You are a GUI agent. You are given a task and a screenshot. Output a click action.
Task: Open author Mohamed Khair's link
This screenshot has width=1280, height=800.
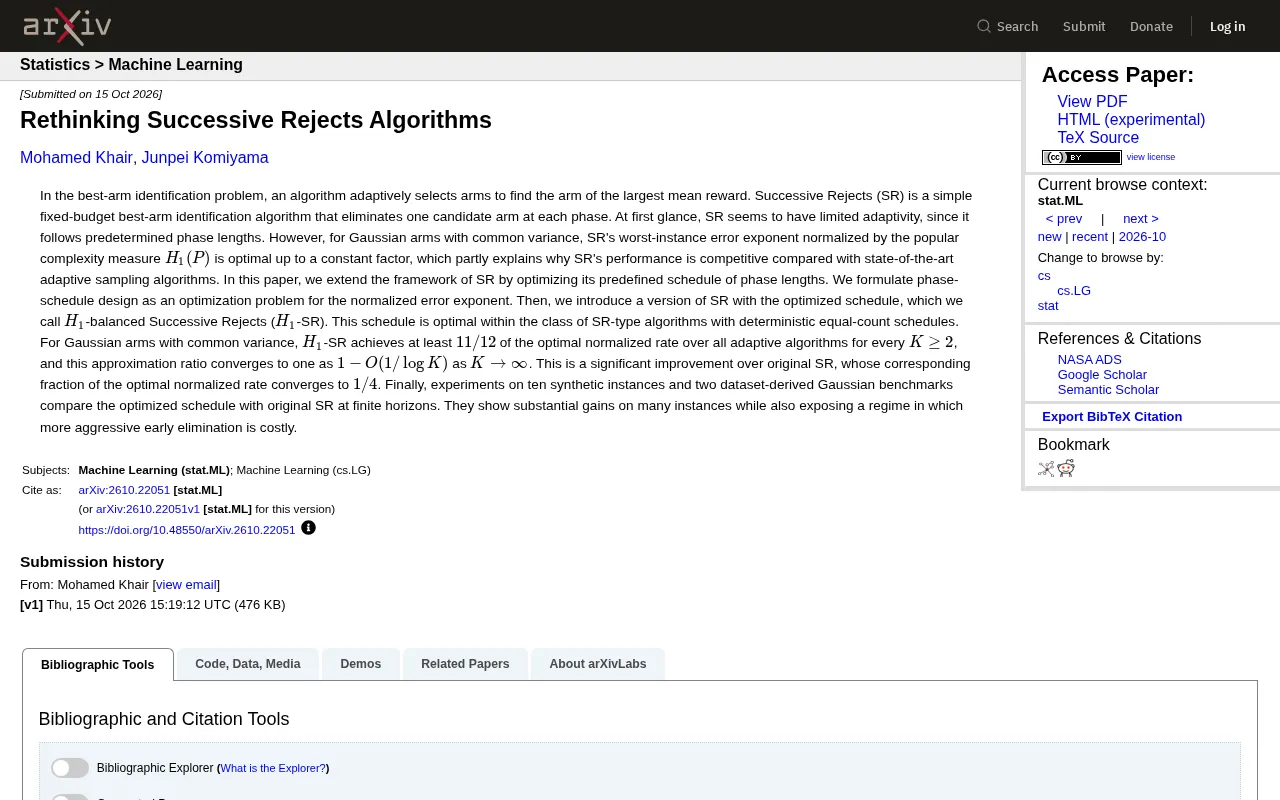pos(76,158)
